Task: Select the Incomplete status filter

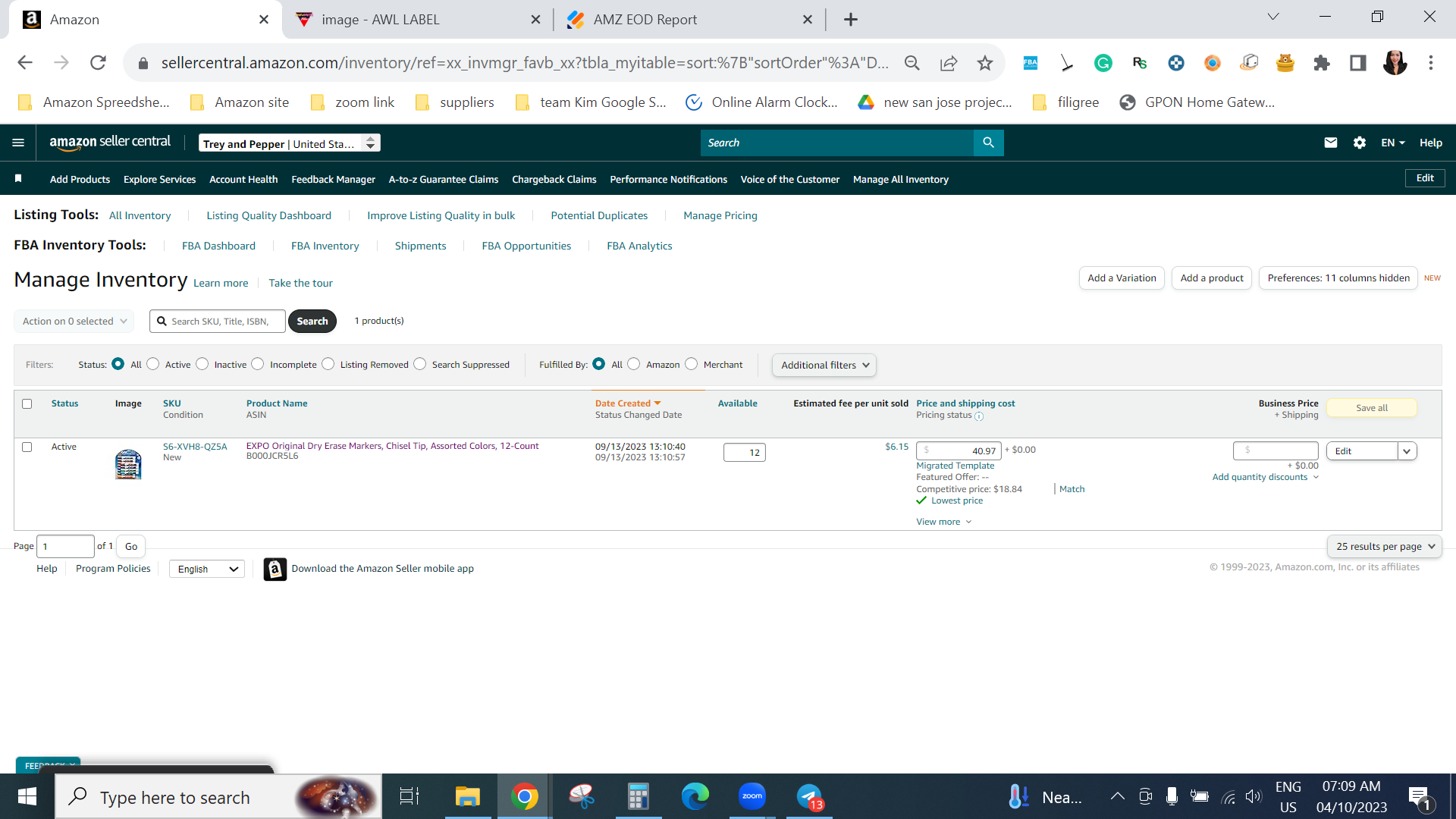Action: tap(258, 364)
